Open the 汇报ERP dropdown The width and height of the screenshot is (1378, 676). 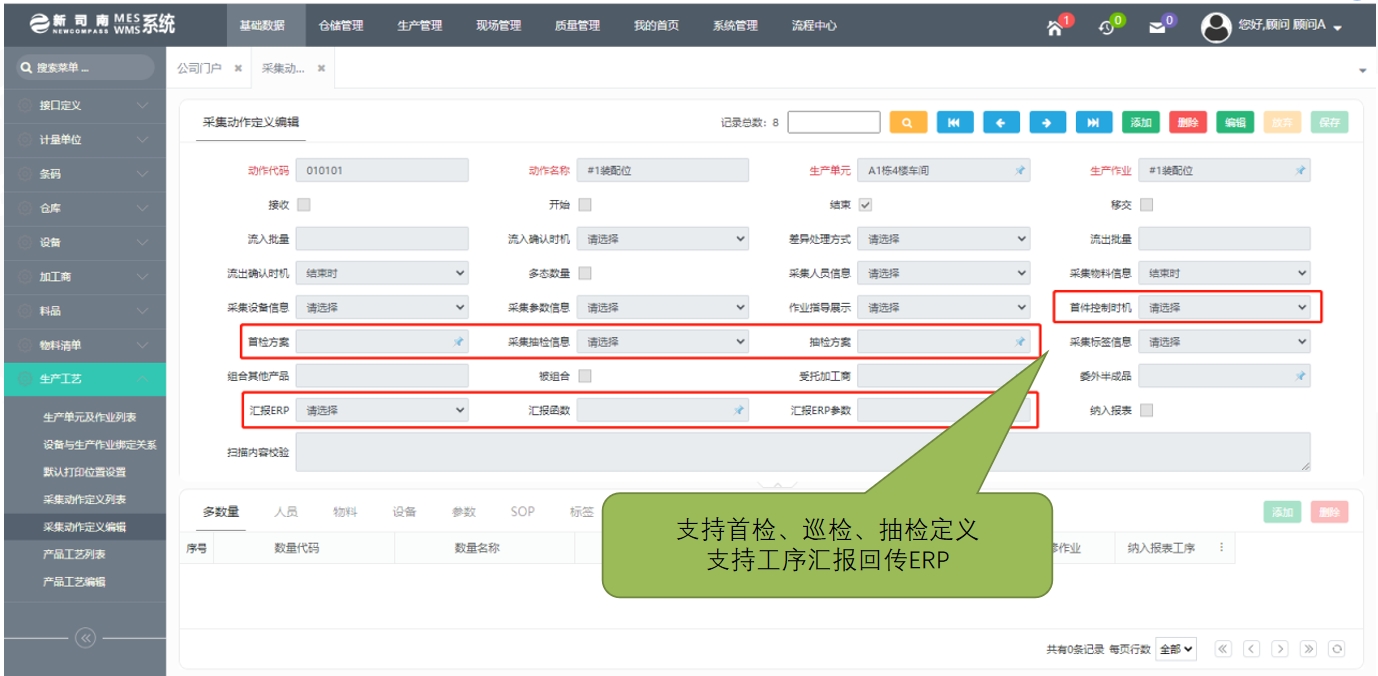[382, 410]
